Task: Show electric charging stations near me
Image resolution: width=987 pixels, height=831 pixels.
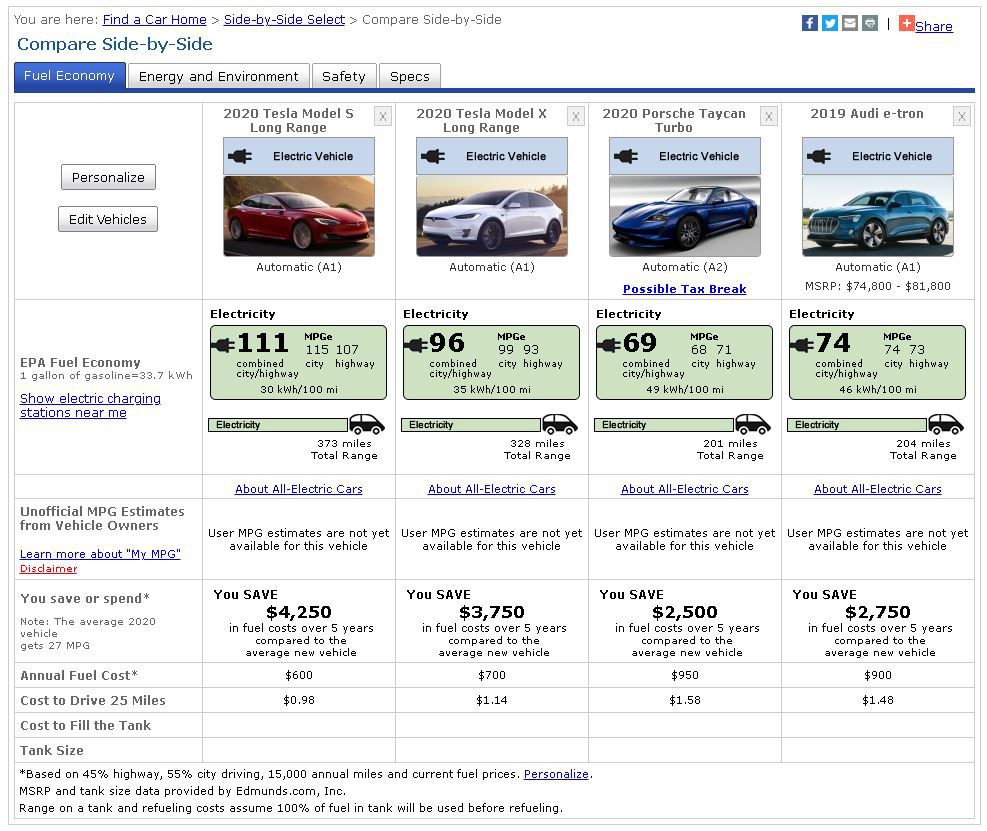Action: [90, 405]
